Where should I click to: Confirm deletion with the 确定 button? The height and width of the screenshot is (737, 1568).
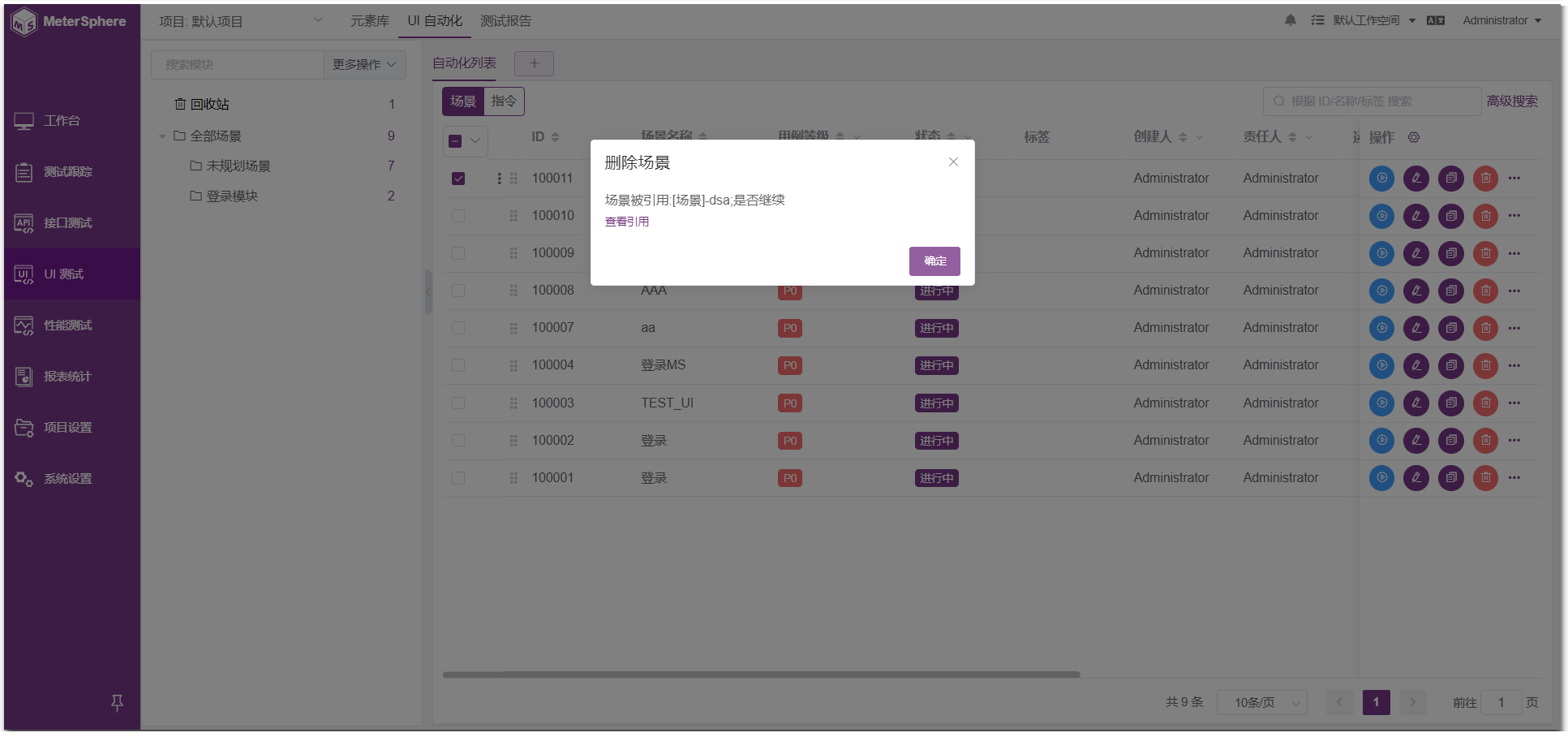click(x=934, y=261)
